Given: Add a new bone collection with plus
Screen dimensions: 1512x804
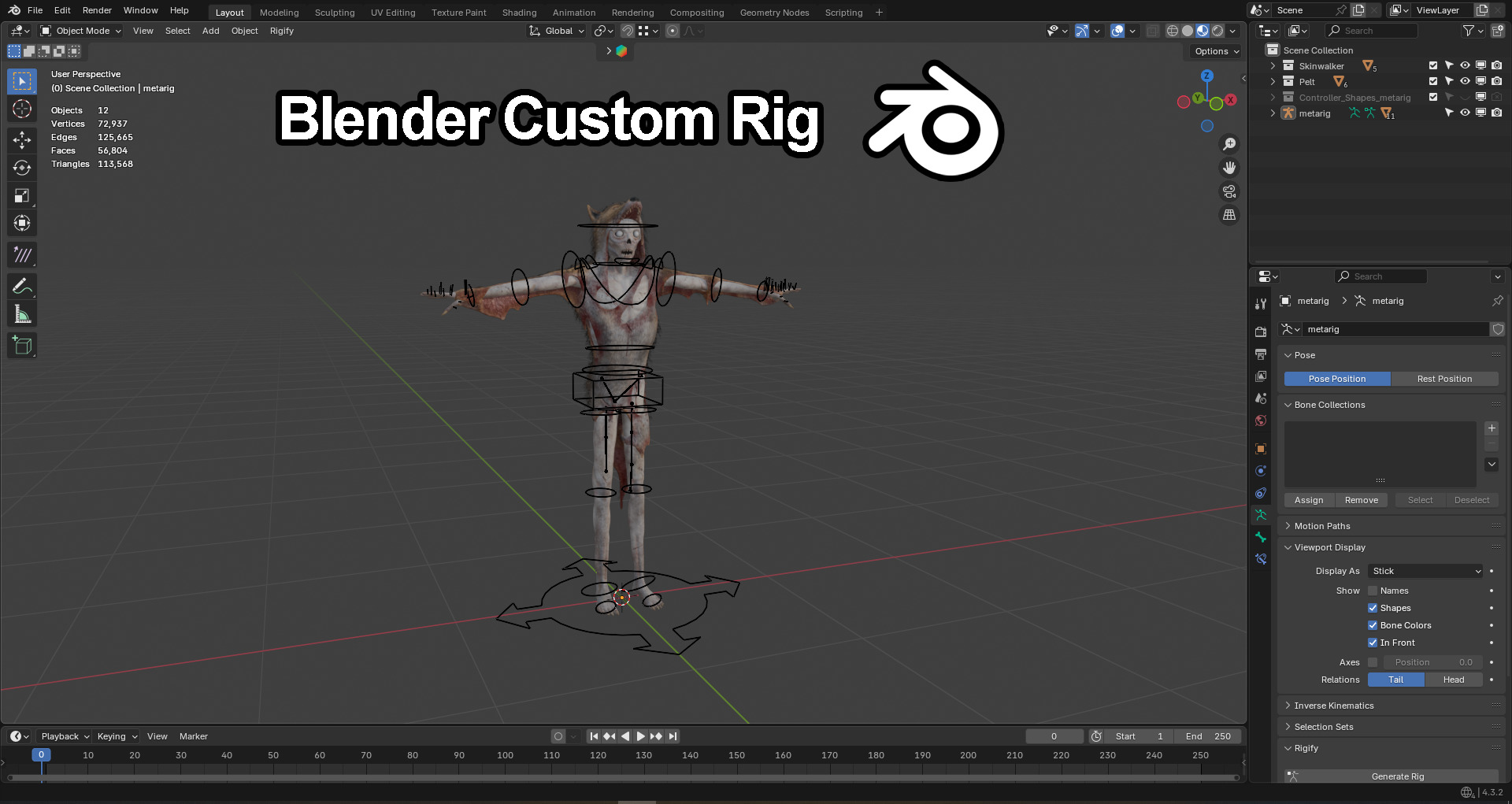Looking at the screenshot, I should 1492,428.
